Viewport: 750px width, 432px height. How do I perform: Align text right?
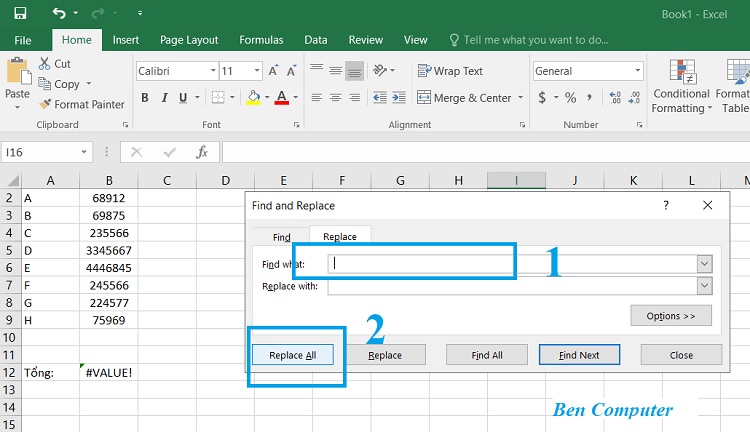[x=354, y=98]
